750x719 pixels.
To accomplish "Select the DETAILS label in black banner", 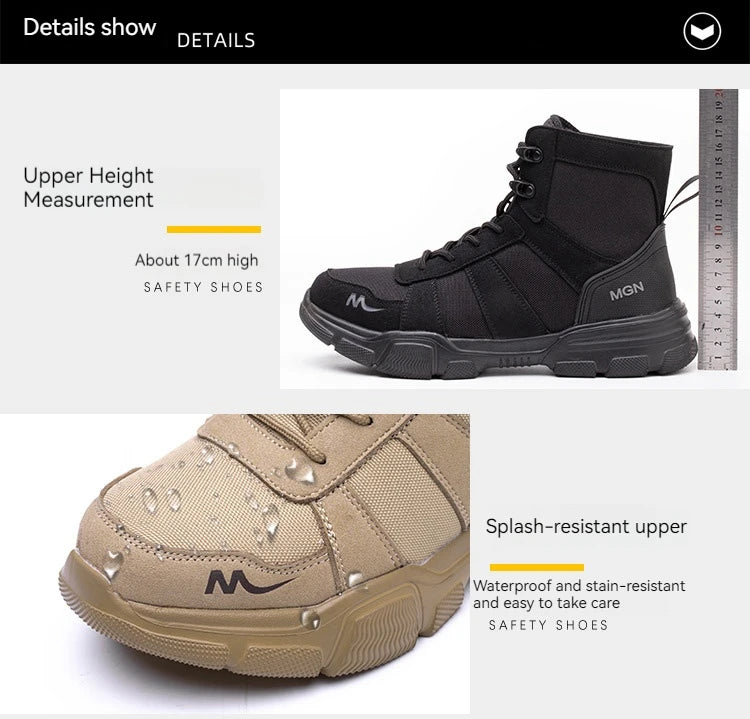I will point(216,41).
